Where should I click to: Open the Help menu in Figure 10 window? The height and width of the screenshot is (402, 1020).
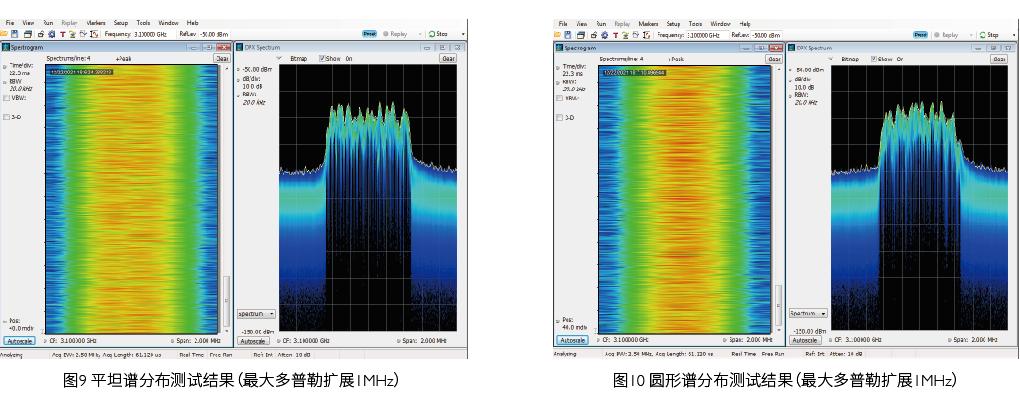[745, 23]
